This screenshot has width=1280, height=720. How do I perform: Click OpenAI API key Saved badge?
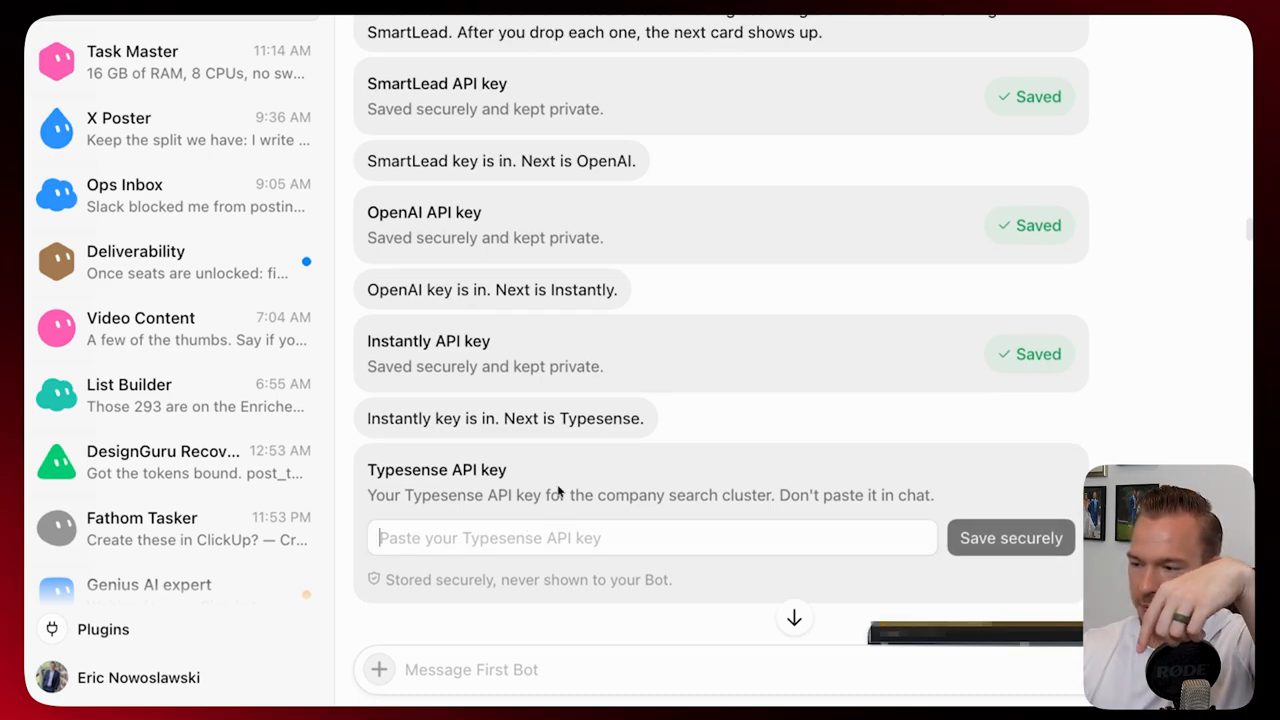coord(1028,226)
